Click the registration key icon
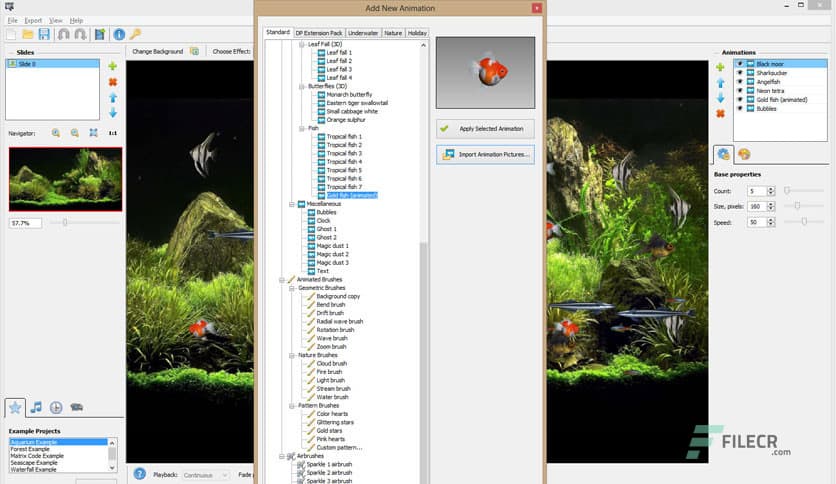 [x=135, y=35]
